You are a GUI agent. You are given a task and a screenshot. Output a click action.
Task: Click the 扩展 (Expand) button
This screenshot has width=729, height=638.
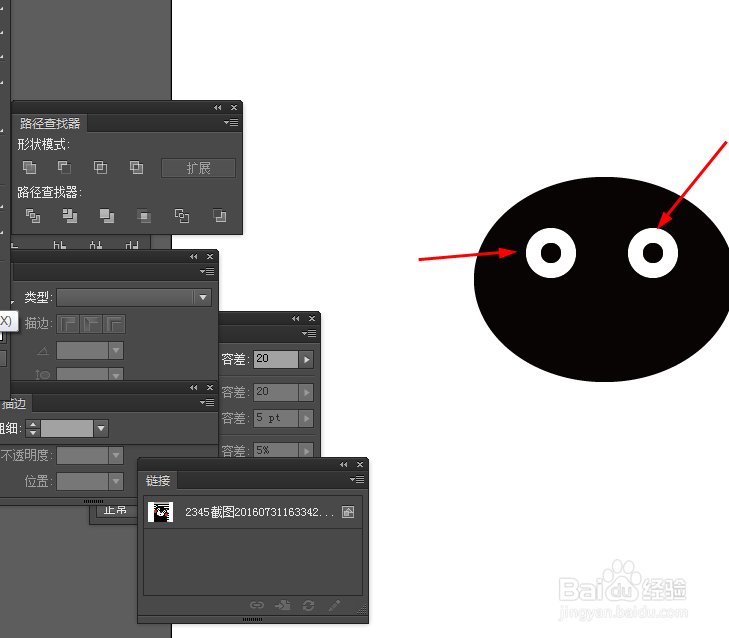[199, 168]
